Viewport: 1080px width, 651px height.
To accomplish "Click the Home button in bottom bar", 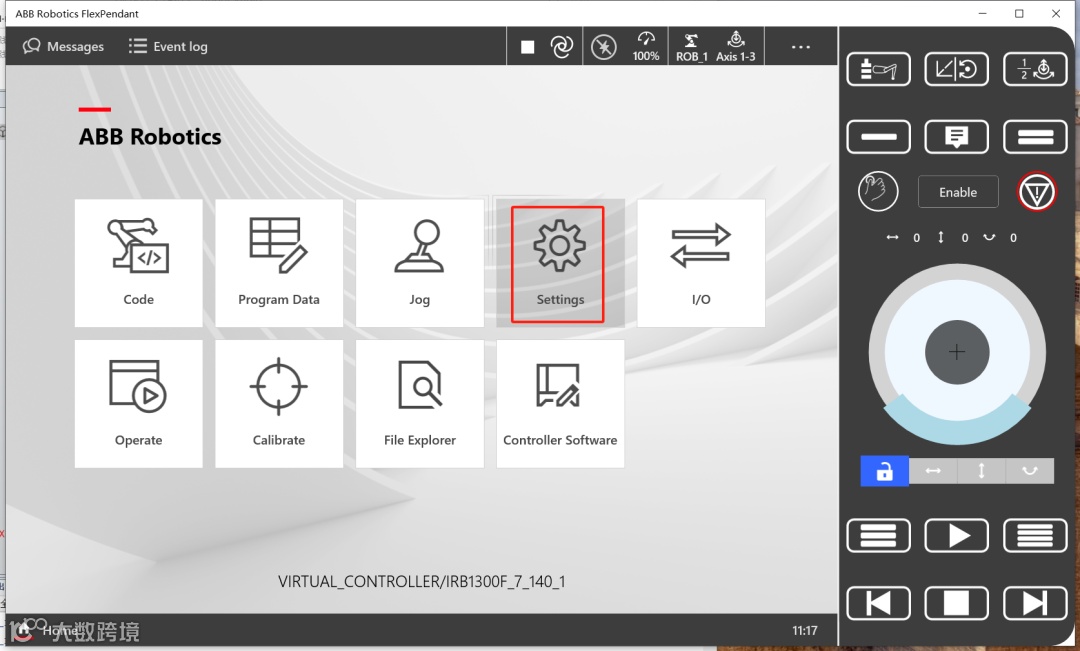I will [47, 630].
